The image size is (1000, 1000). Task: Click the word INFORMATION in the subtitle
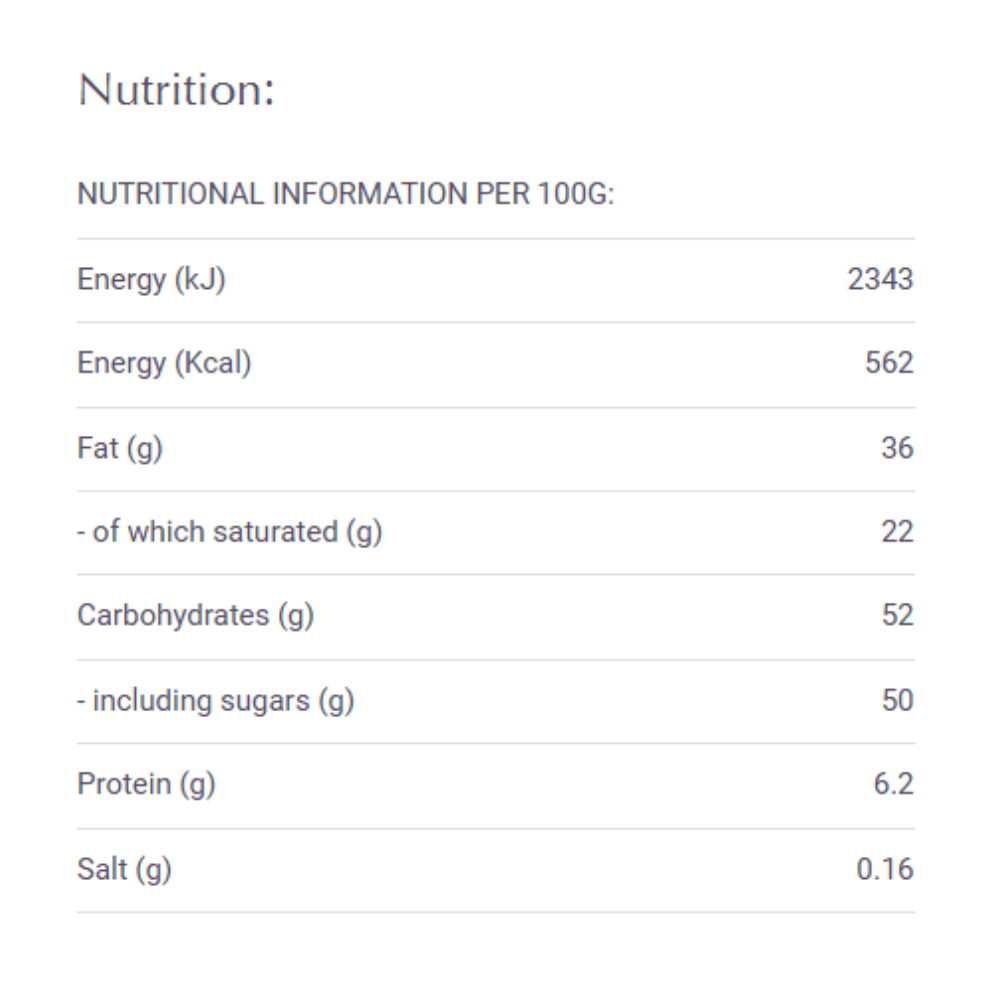[x=370, y=193]
